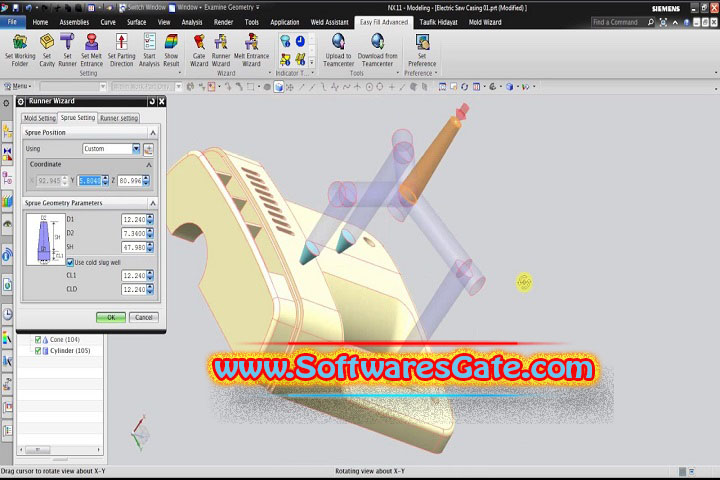Open Show Result tool

click(171, 51)
